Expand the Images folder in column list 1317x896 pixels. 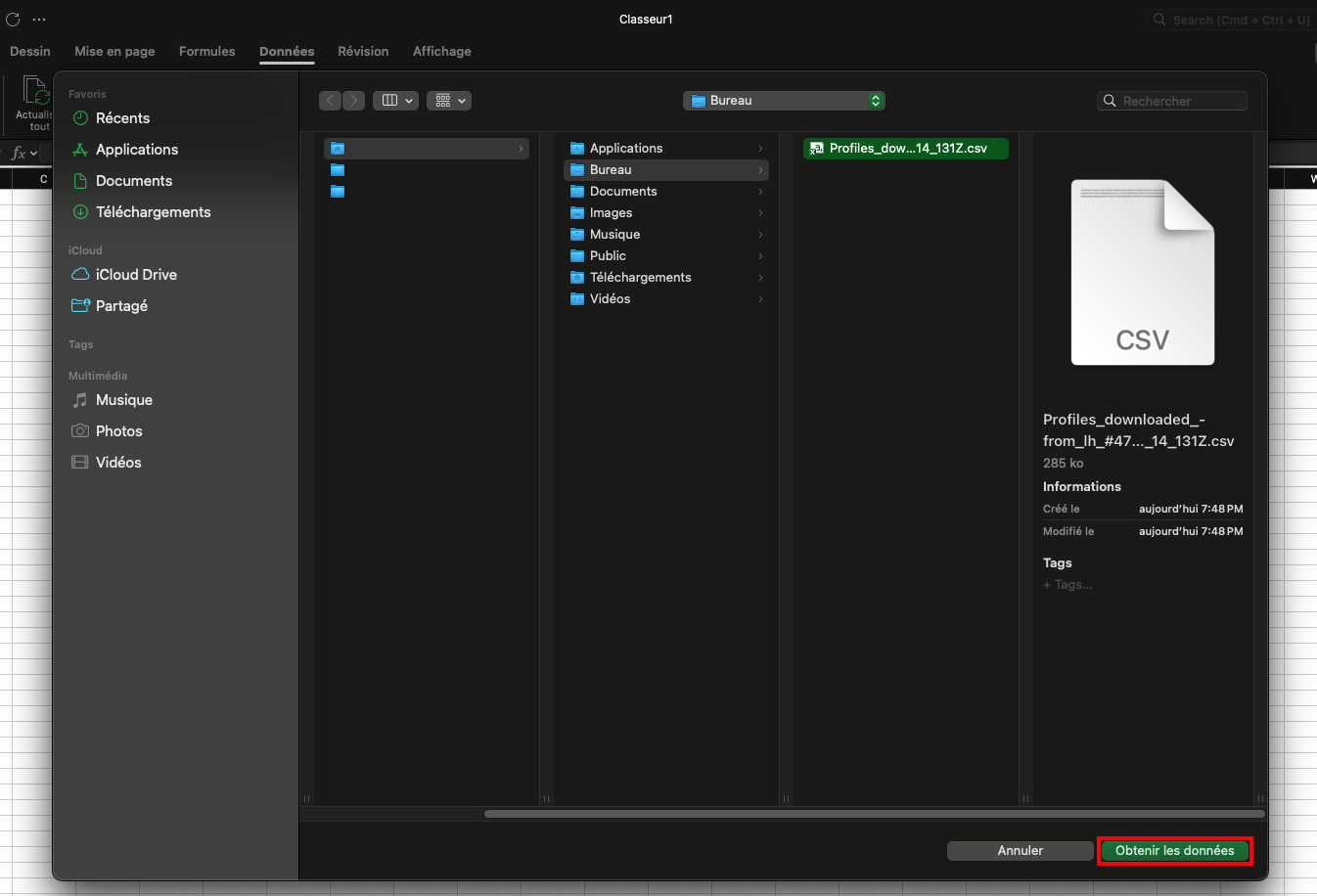click(x=760, y=213)
